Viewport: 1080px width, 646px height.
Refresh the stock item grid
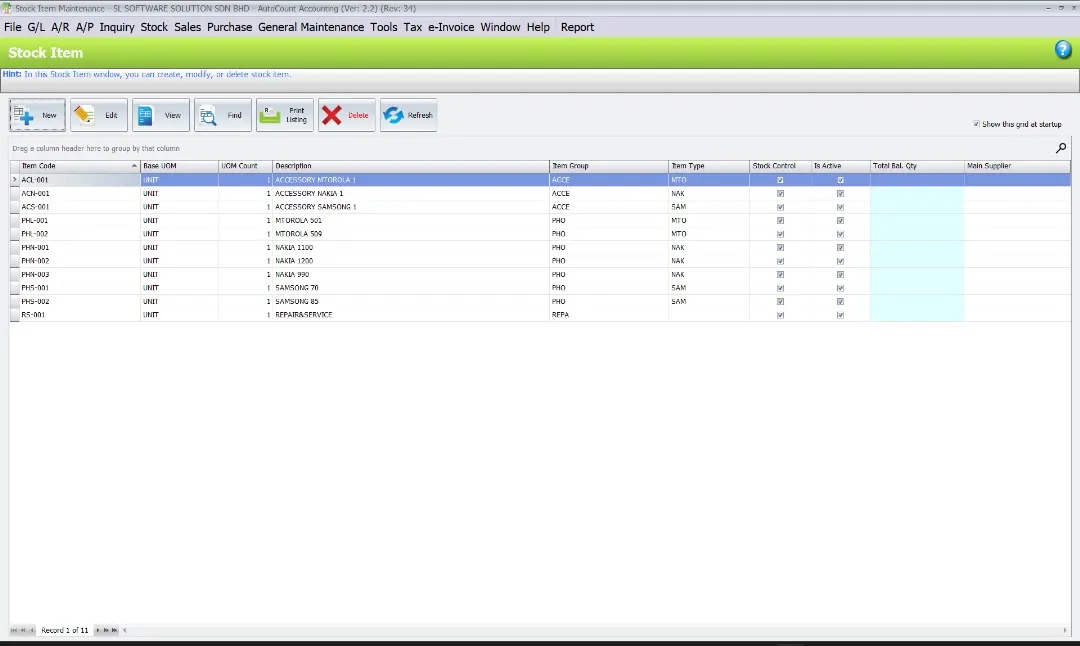[x=408, y=114]
